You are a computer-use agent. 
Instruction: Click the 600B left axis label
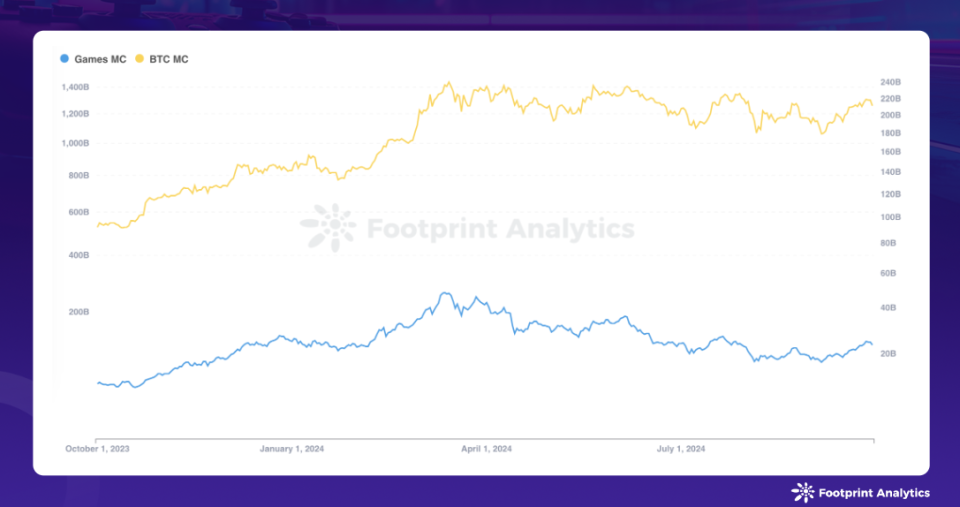[78, 212]
